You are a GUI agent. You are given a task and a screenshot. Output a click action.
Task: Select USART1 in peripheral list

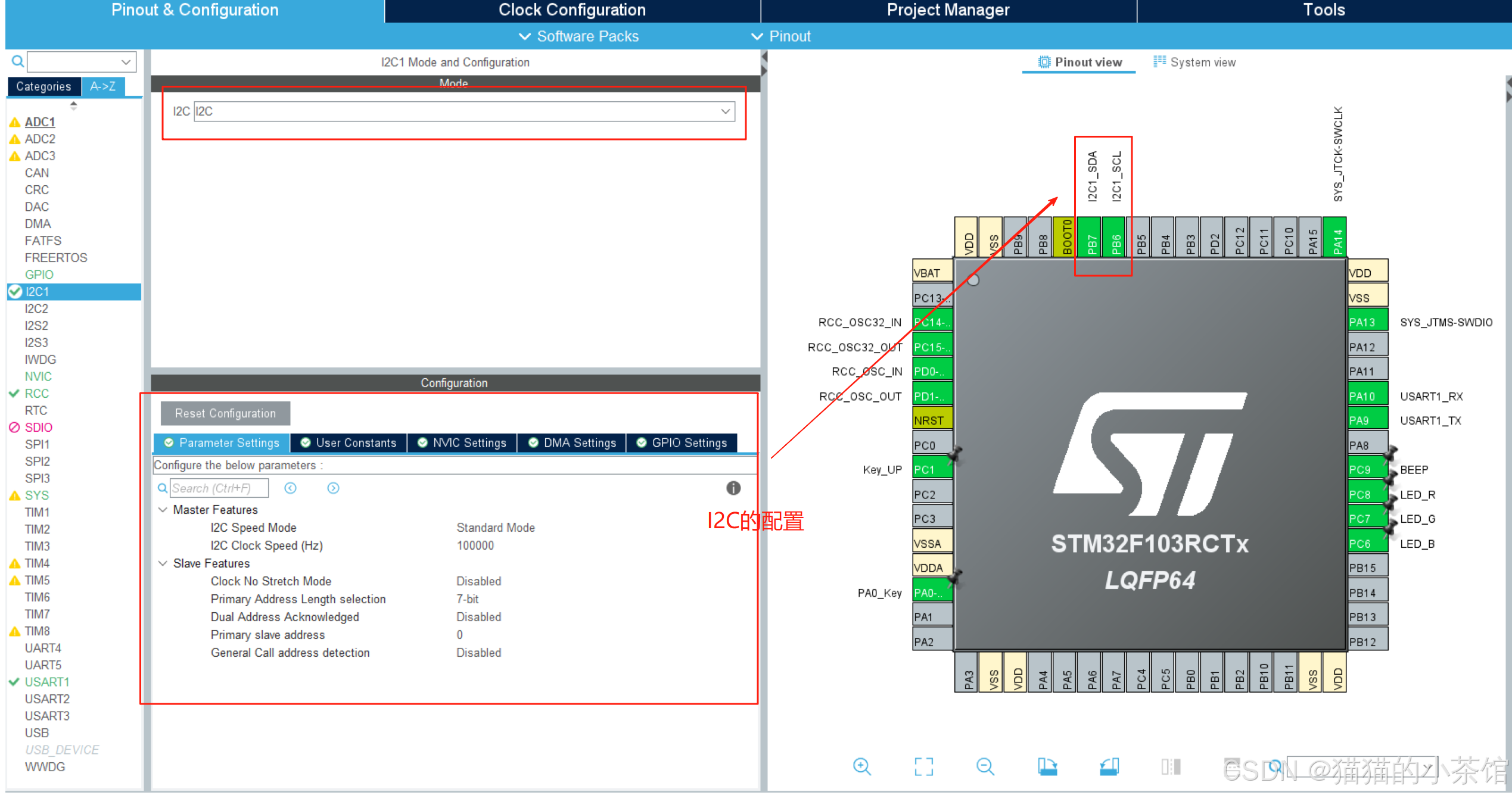[46, 682]
